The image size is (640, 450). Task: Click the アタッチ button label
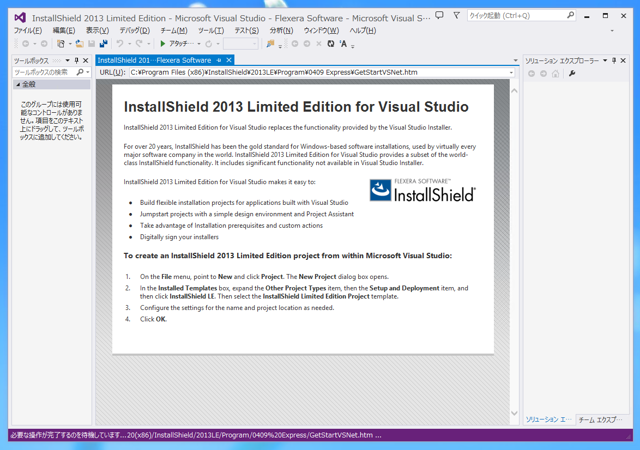click(182, 43)
